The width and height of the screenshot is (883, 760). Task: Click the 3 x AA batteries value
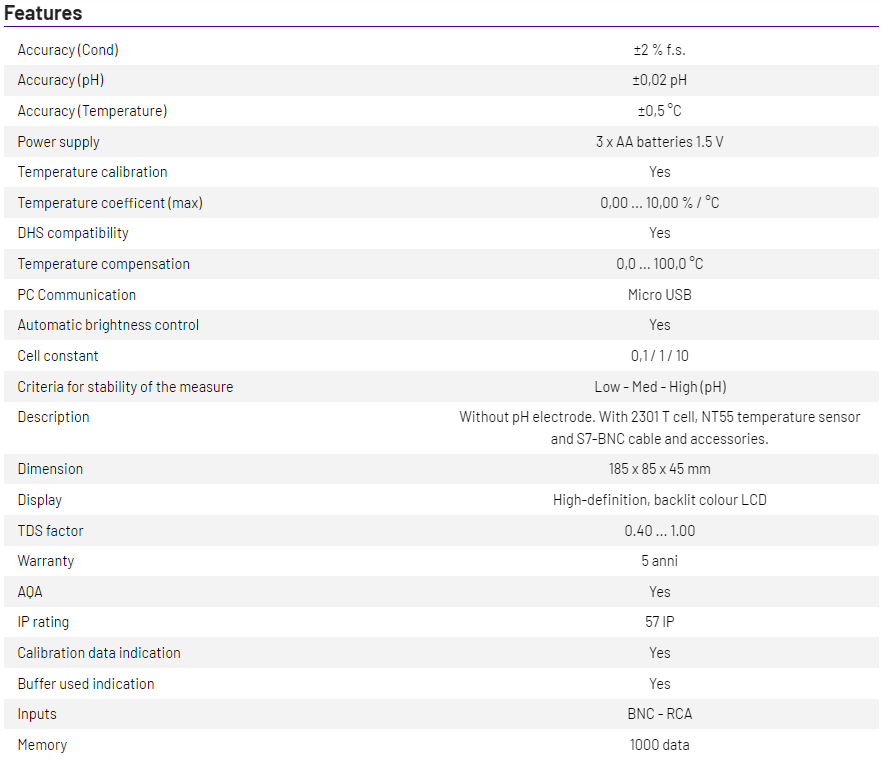tap(659, 142)
